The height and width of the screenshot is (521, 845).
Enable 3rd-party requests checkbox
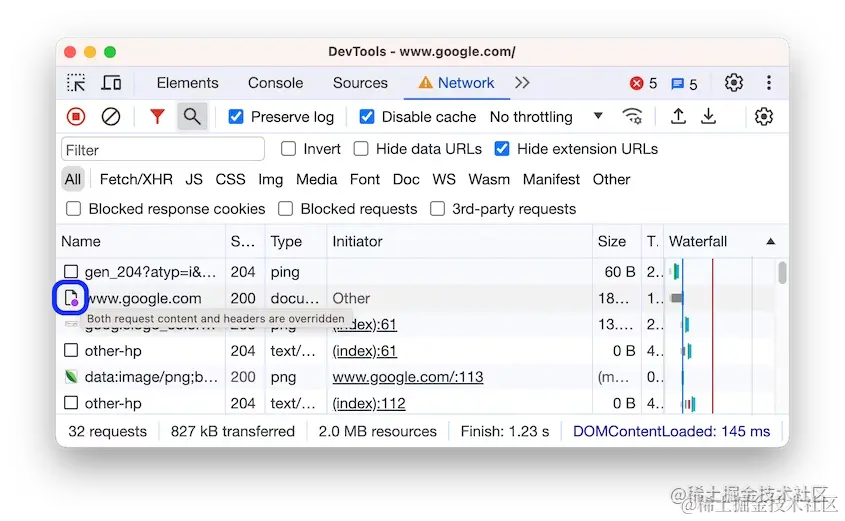(x=438, y=209)
